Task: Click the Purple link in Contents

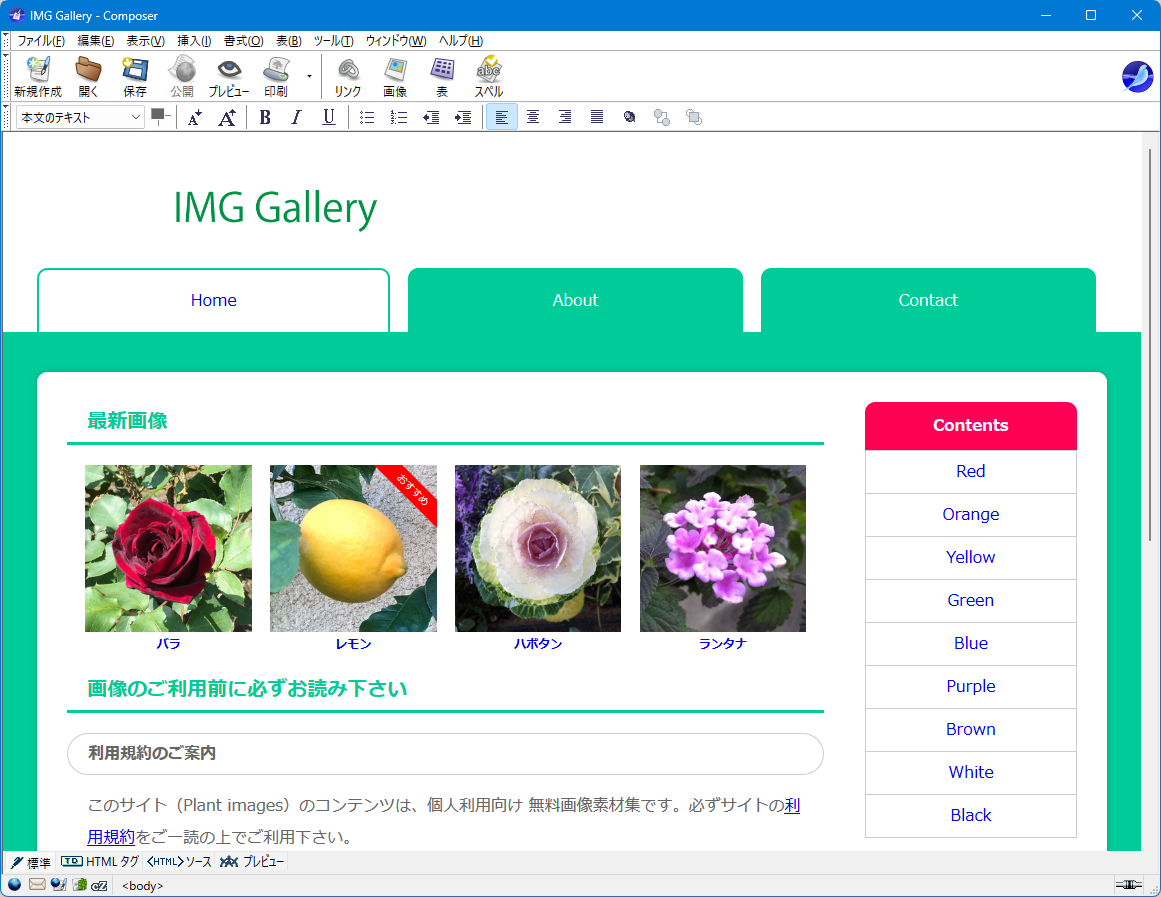Action: click(971, 686)
